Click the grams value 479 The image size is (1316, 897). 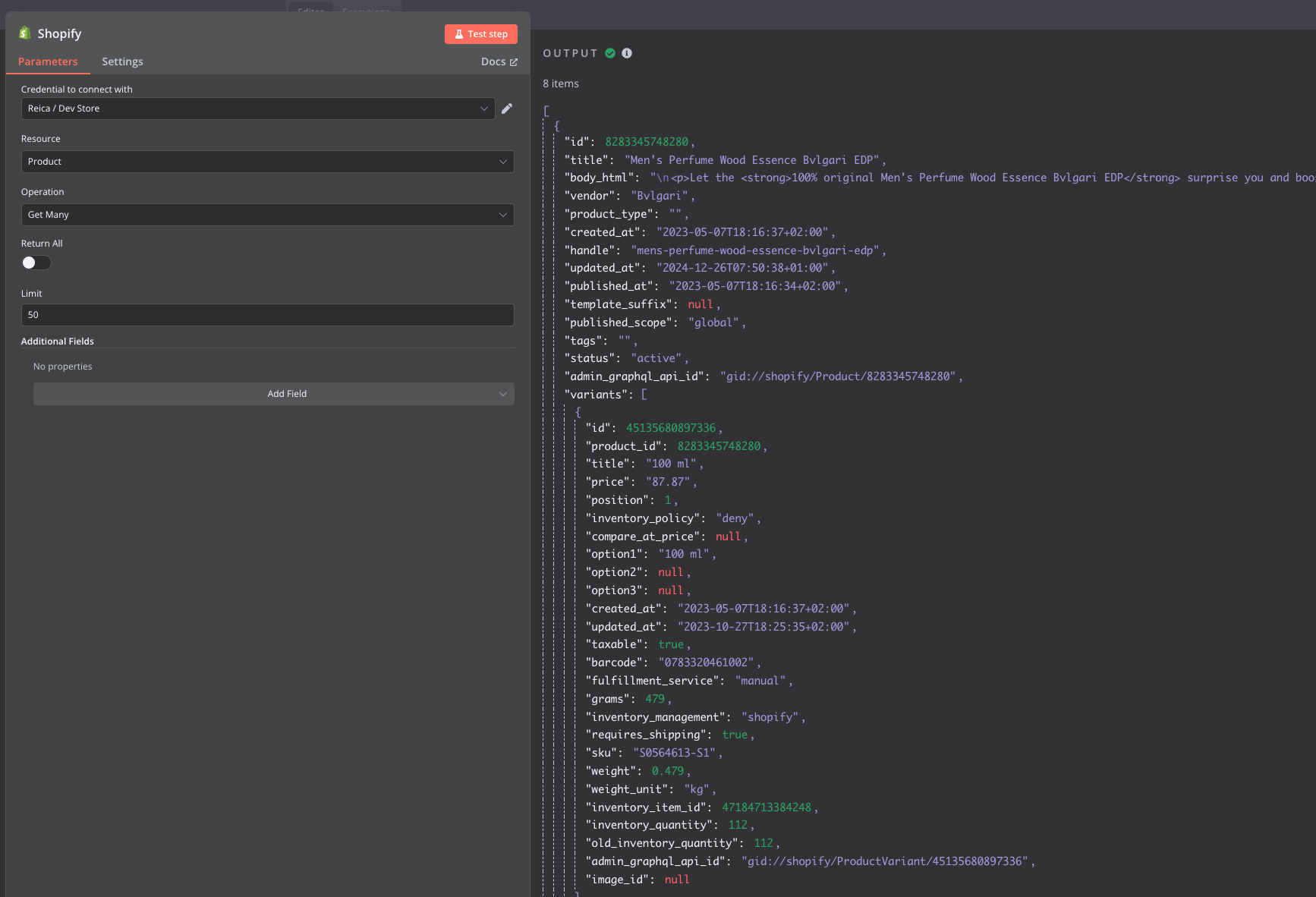pyautogui.click(x=655, y=699)
